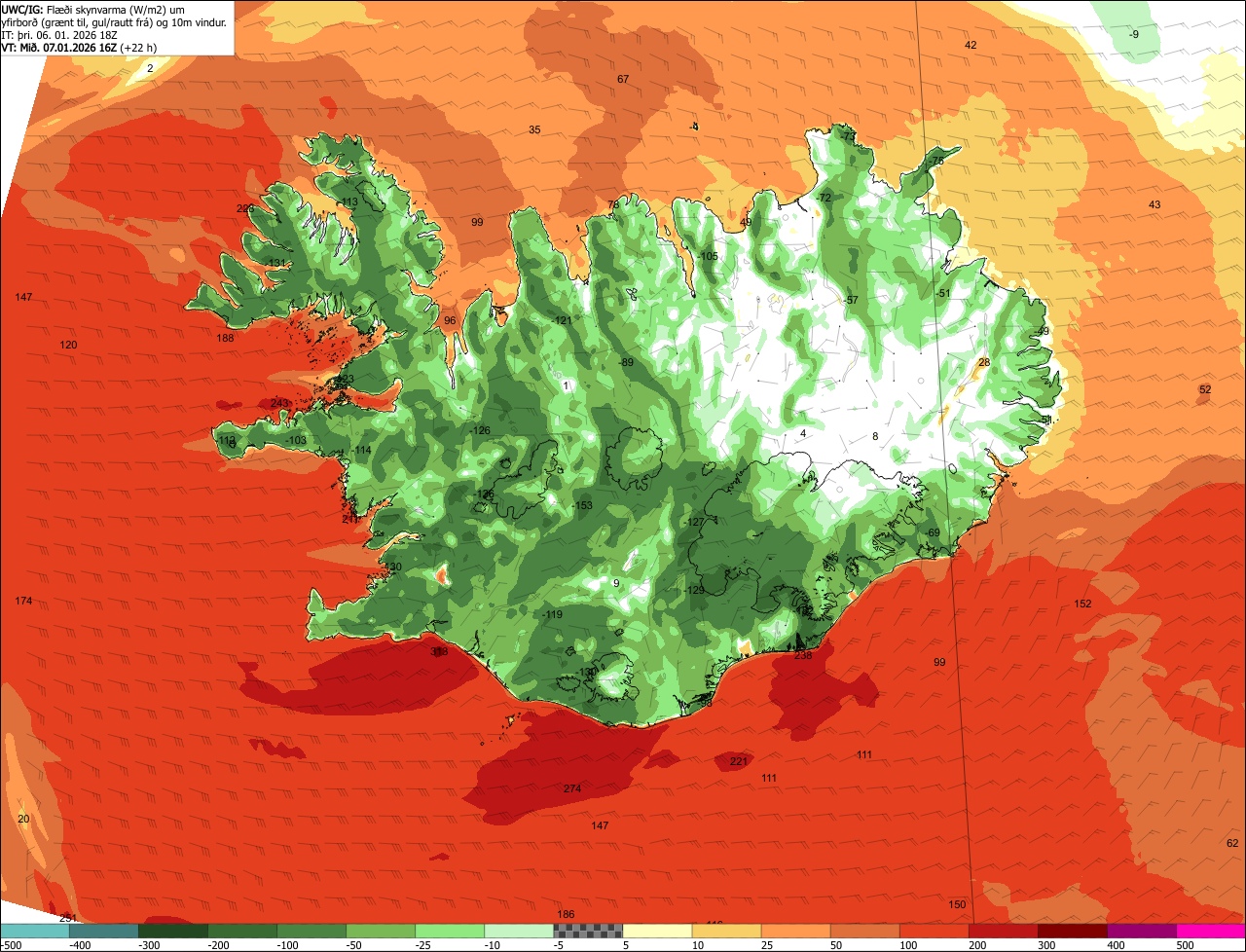Image resolution: width=1246 pixels, height=952 pixels.
Task: Select the red 200 to 300 legend swatch
Action: [x=1002, y=931]
